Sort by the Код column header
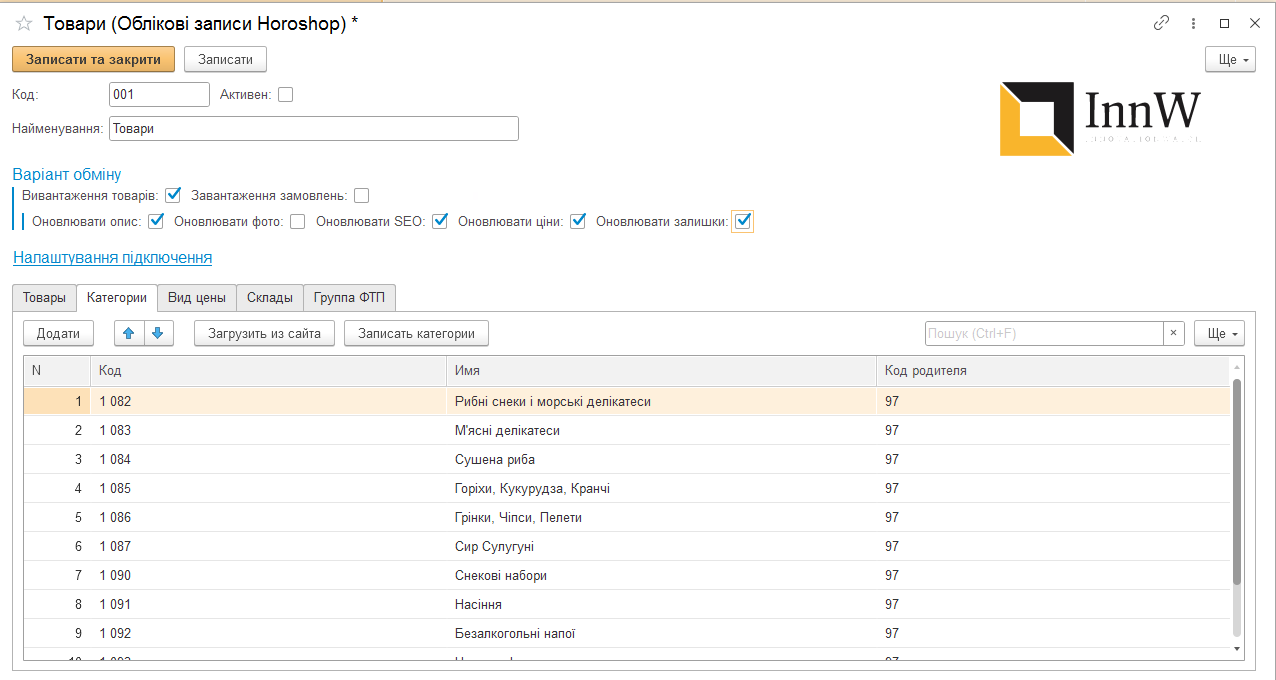This screenshot has height=680, width=1276. pos(268,371)
